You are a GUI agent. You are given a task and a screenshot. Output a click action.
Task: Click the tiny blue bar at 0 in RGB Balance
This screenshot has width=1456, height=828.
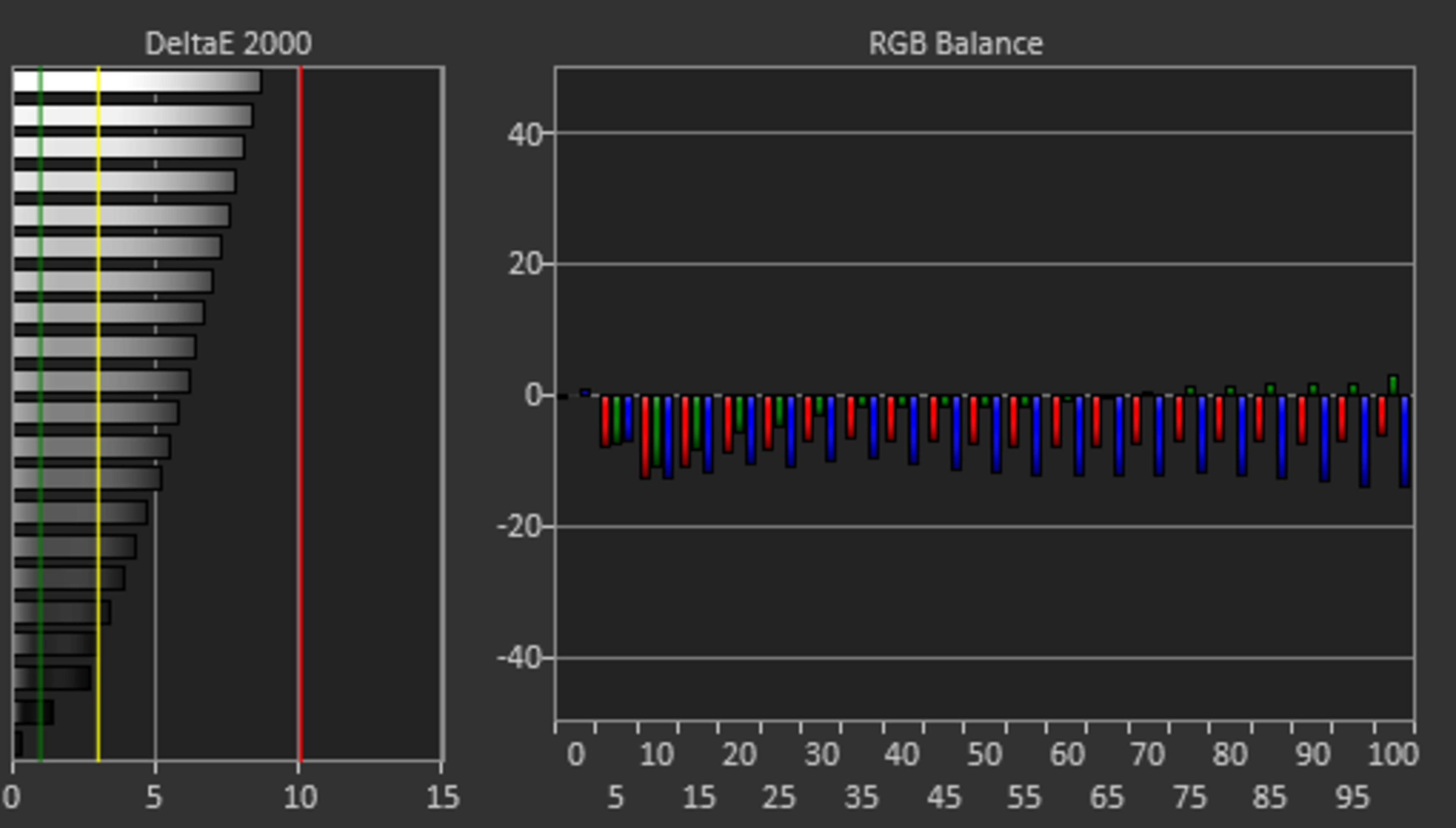pyautogui.click(x=585, y=392)
